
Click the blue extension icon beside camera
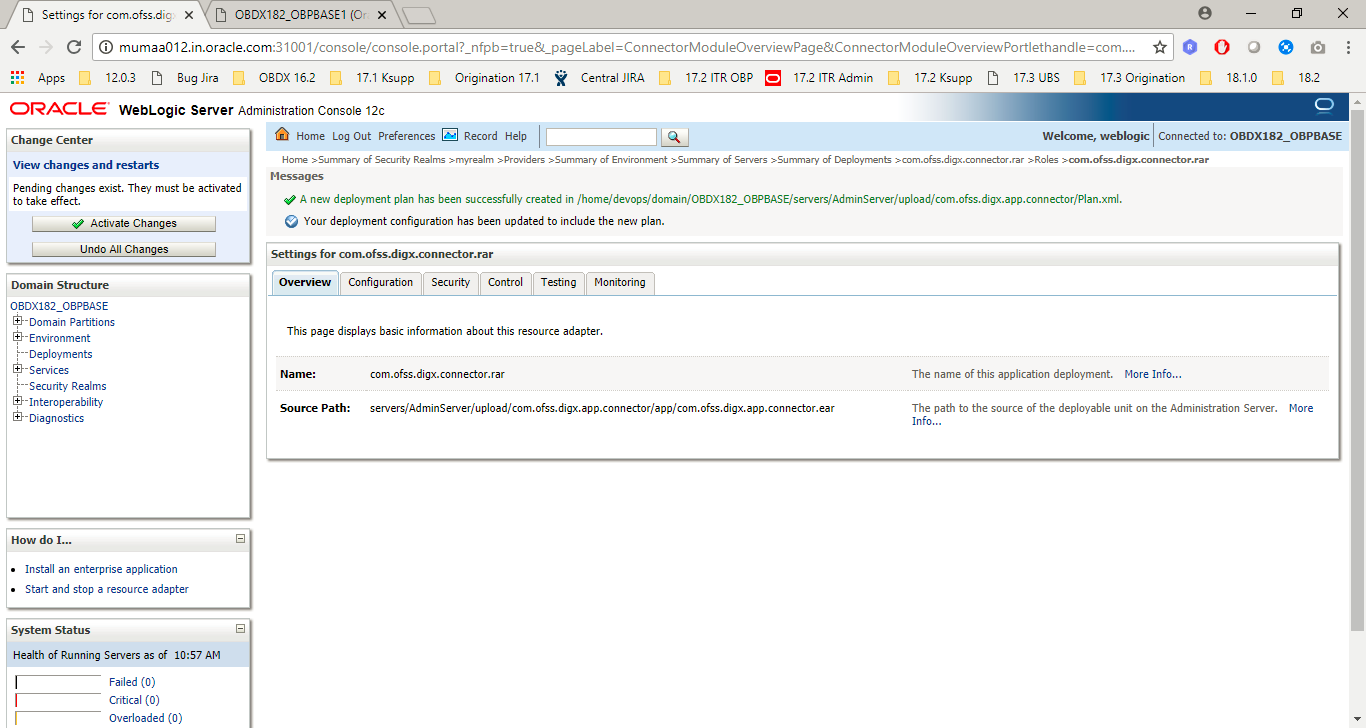click(1286, 47)
